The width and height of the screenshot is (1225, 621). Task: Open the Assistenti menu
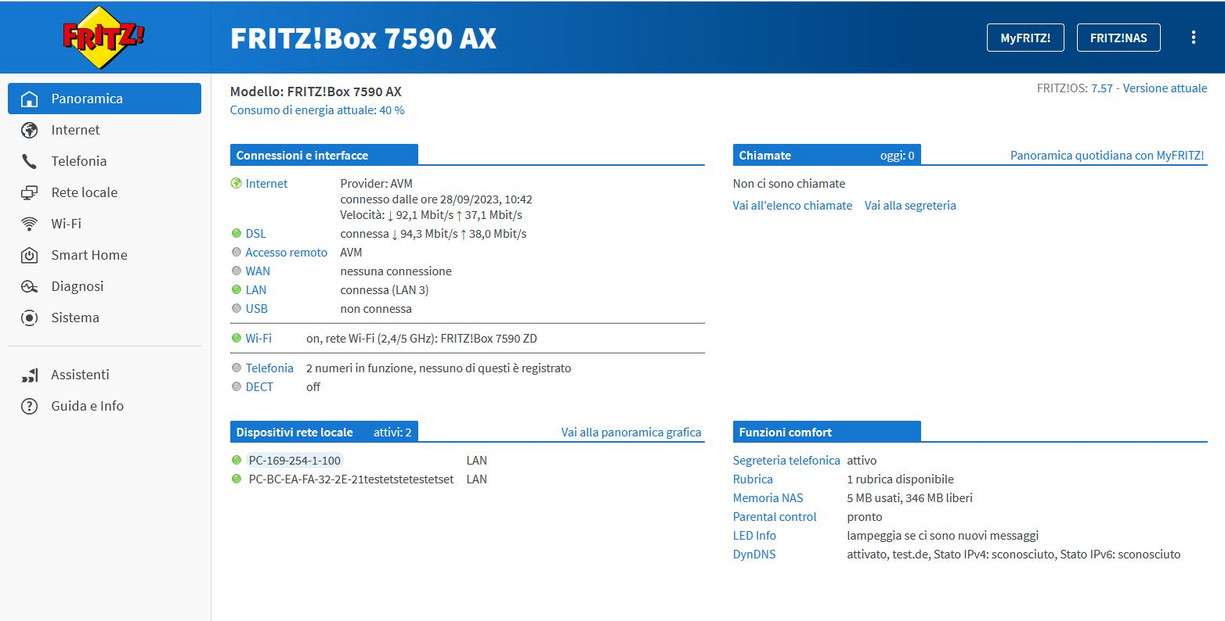104,375
